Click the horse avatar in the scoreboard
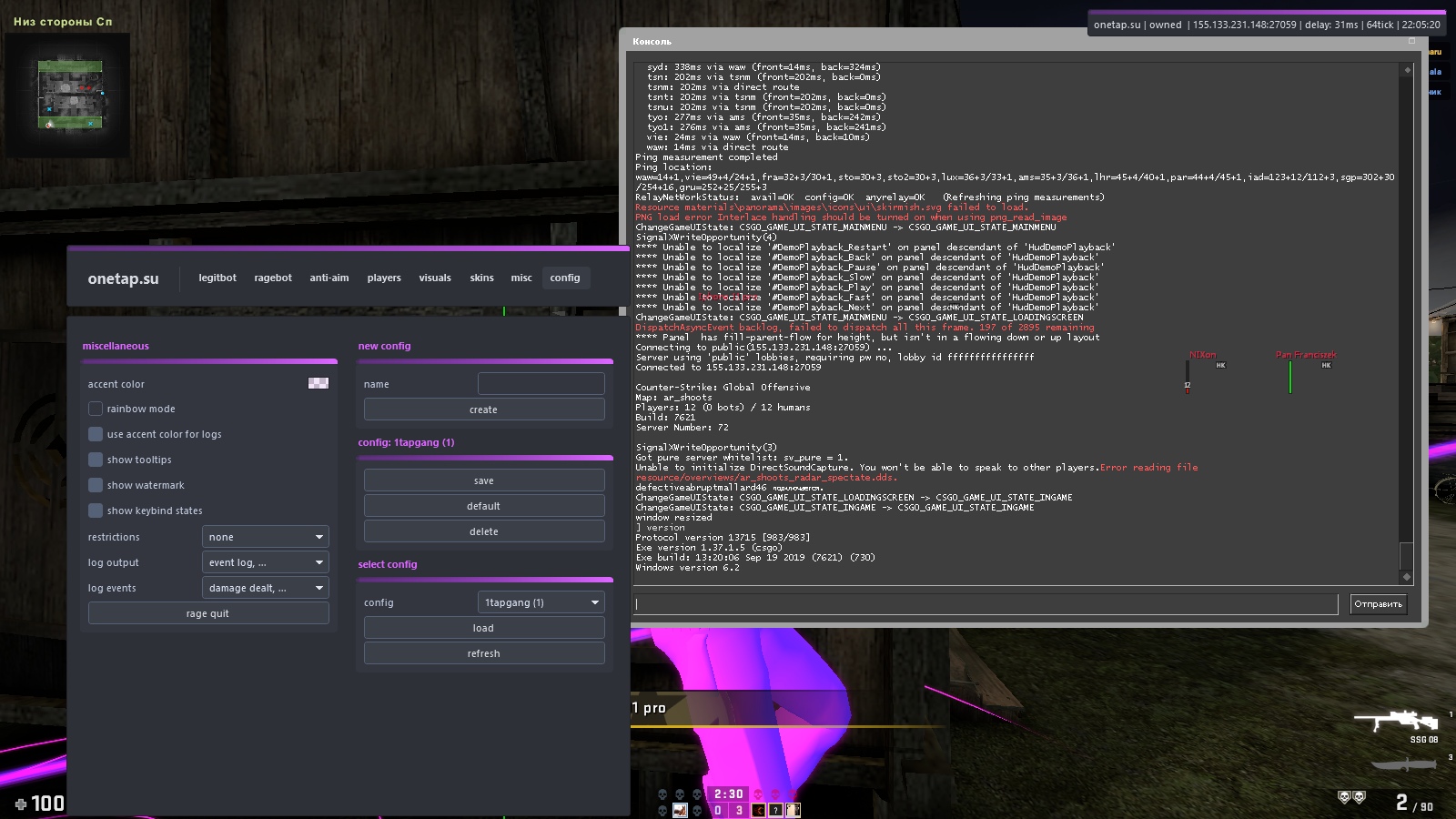Viewport: 1456px width, 819px height. pos(680,810)
